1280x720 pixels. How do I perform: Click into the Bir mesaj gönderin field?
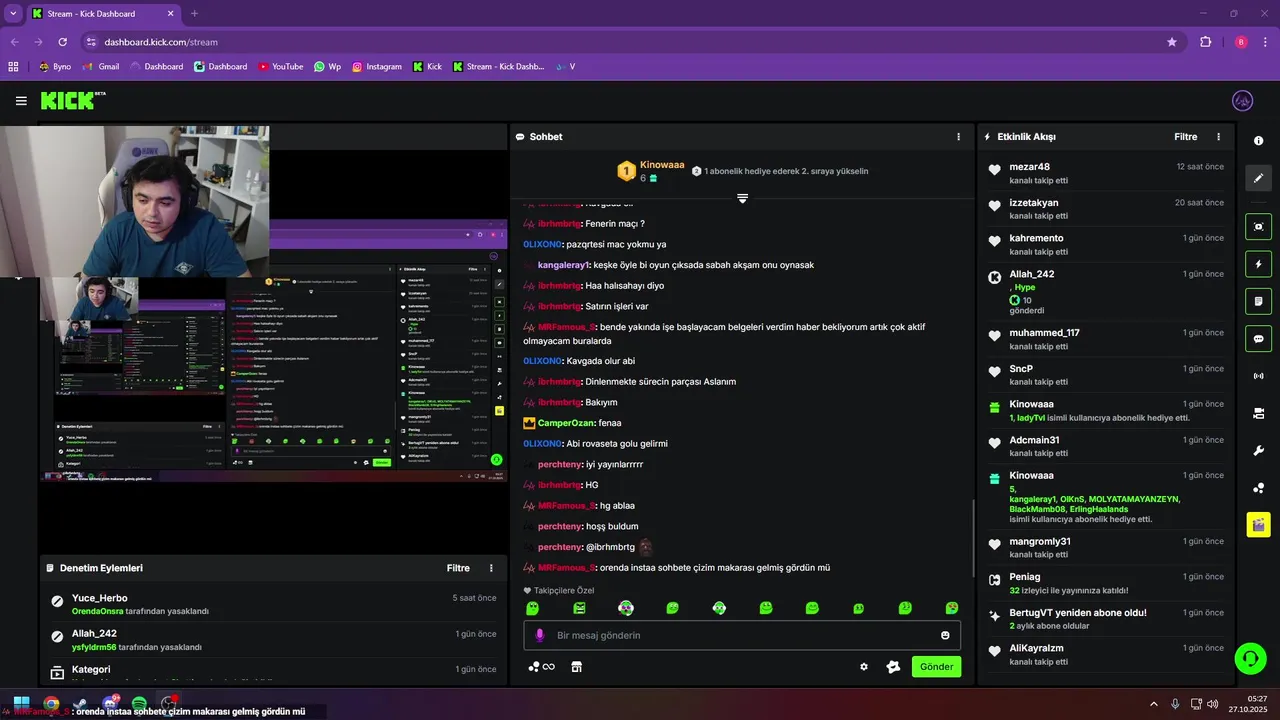pyautogui.click(x=742, y=635)
